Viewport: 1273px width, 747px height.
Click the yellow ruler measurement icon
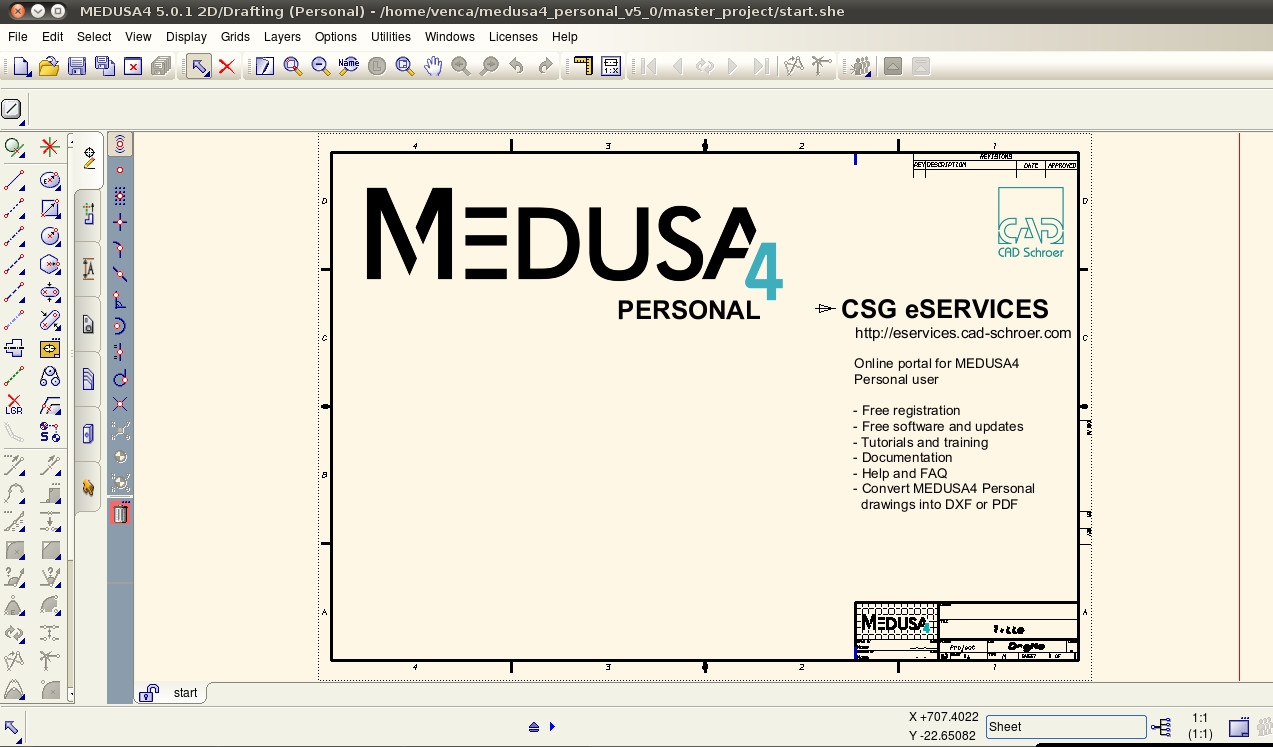[581, 67]
